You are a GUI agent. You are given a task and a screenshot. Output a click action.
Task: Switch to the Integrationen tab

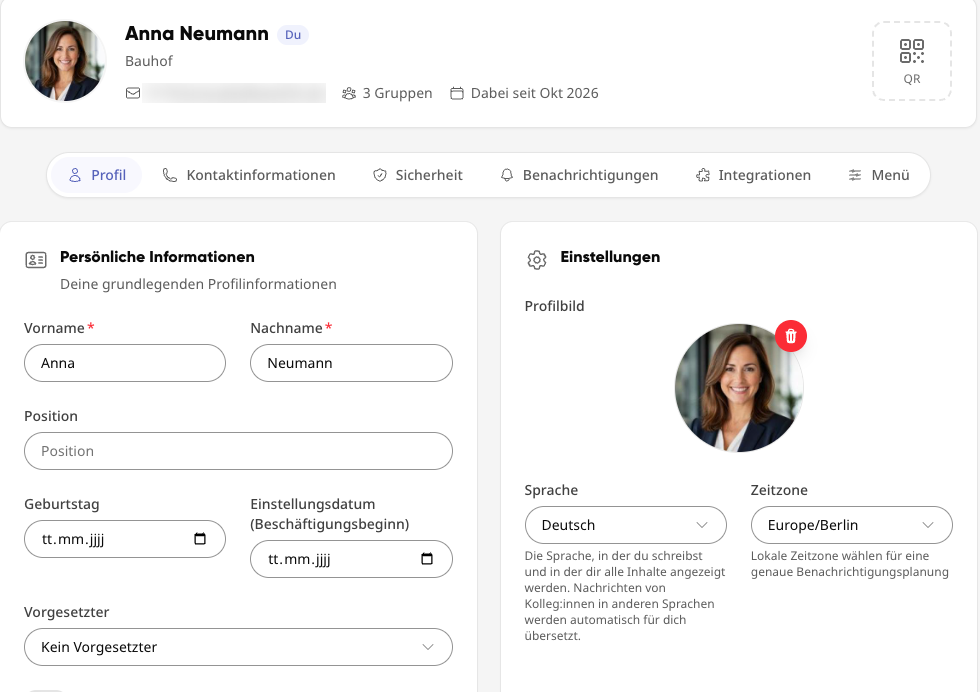[x=753, y=175]
